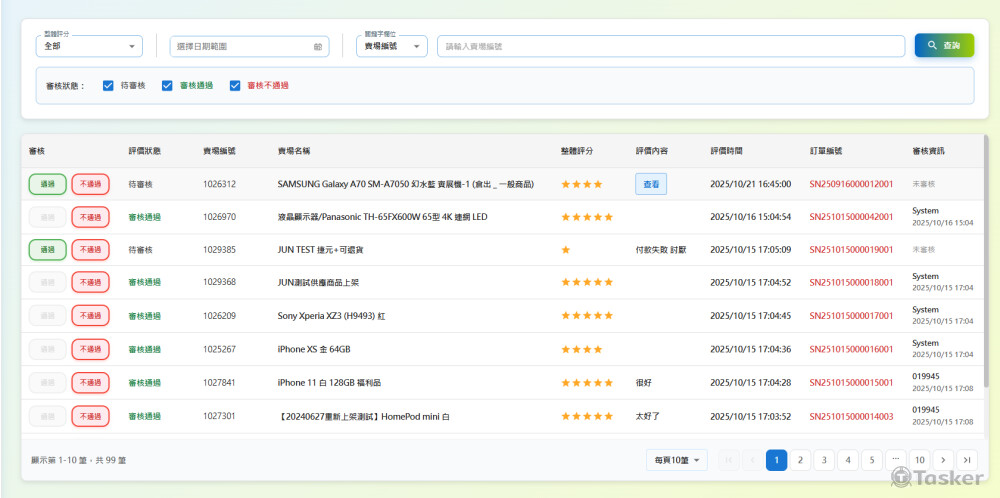Image resolution: width=1000 pixels, height=498 pixels.
Task: Click the calendar icon in date range field
Action: 318,47
